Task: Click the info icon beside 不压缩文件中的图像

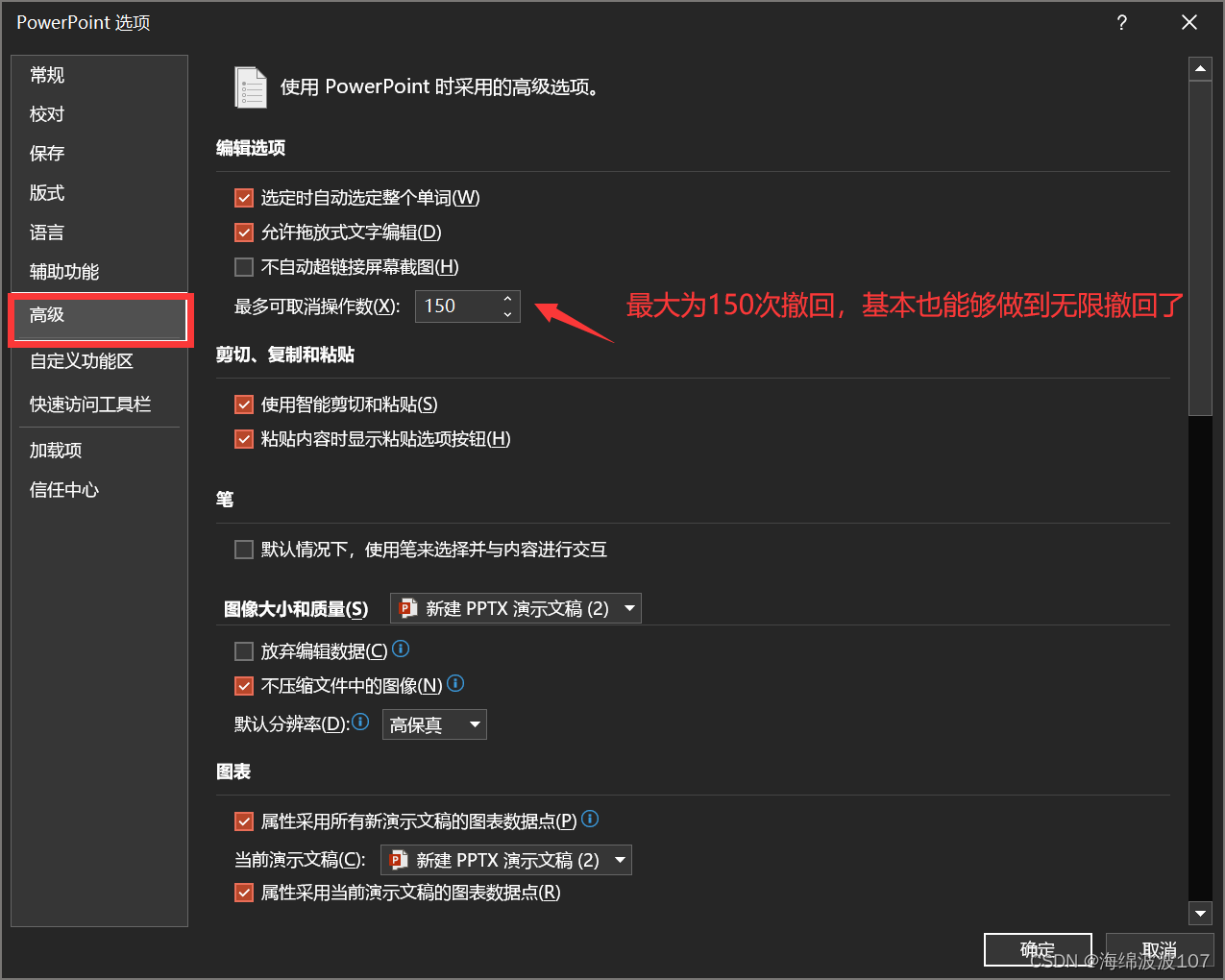Action: pyautogui.click(x=456, y=683)
